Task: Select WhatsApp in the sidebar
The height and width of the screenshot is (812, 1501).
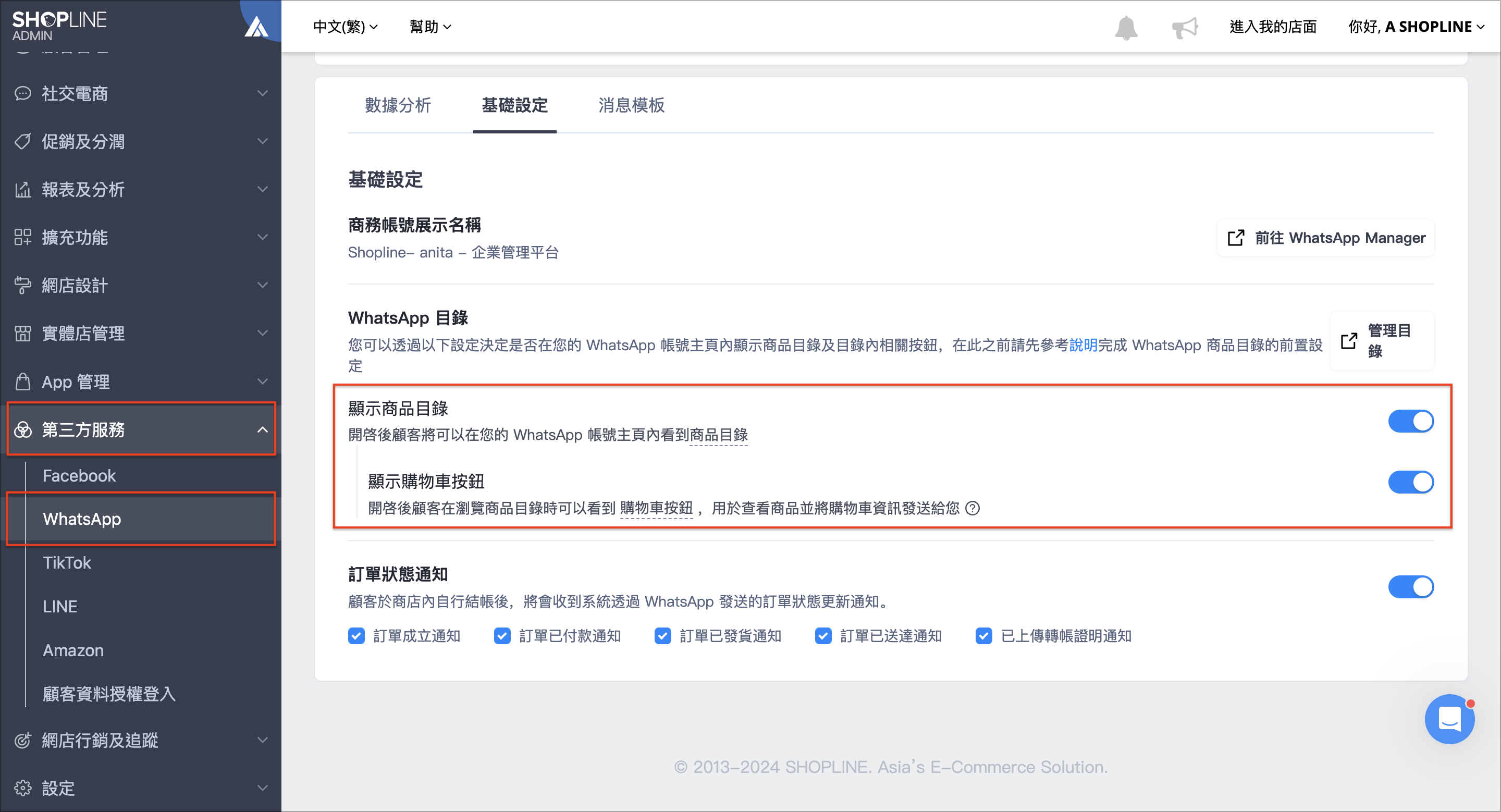Action: pos(140,519)
